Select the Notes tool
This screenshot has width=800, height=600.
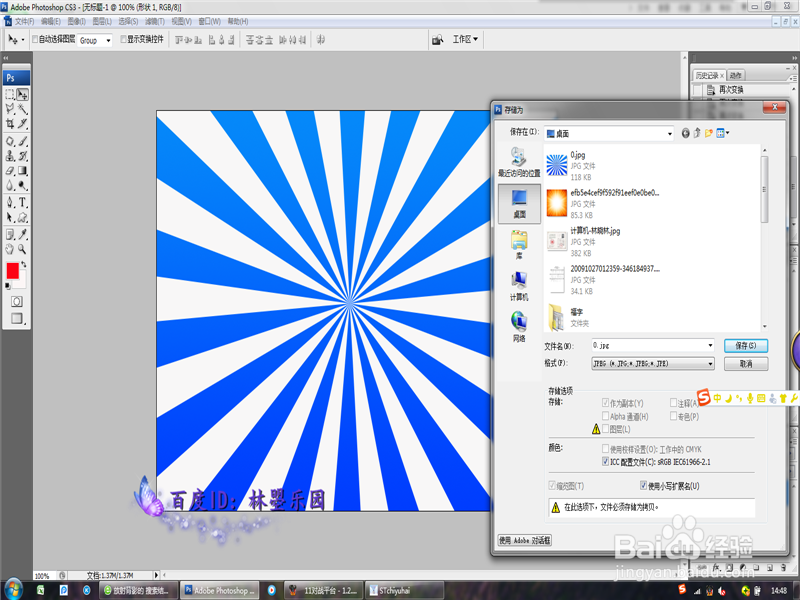(x=10, y=234)
